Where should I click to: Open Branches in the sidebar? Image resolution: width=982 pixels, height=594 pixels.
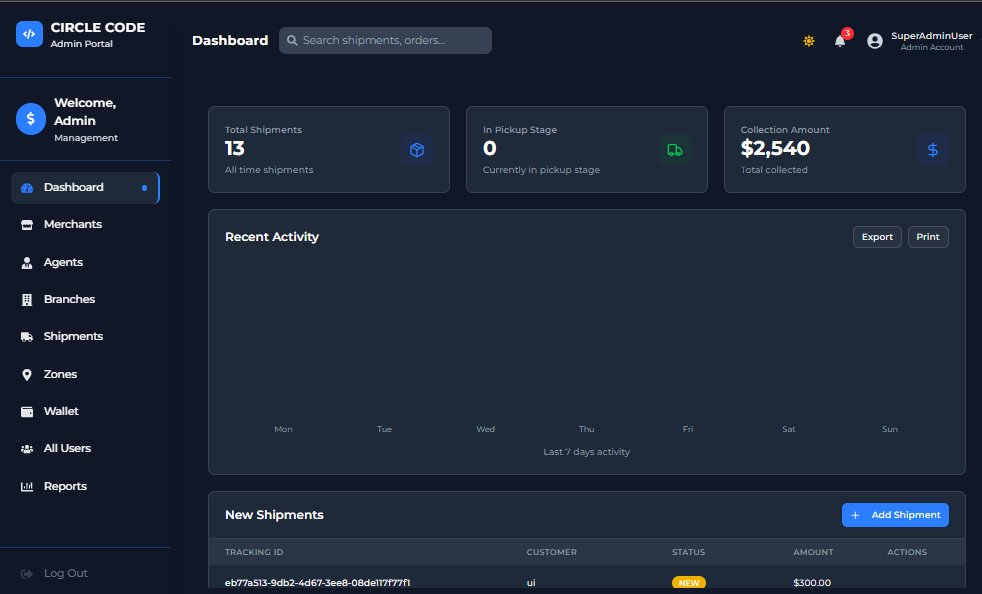click(69, 299)
